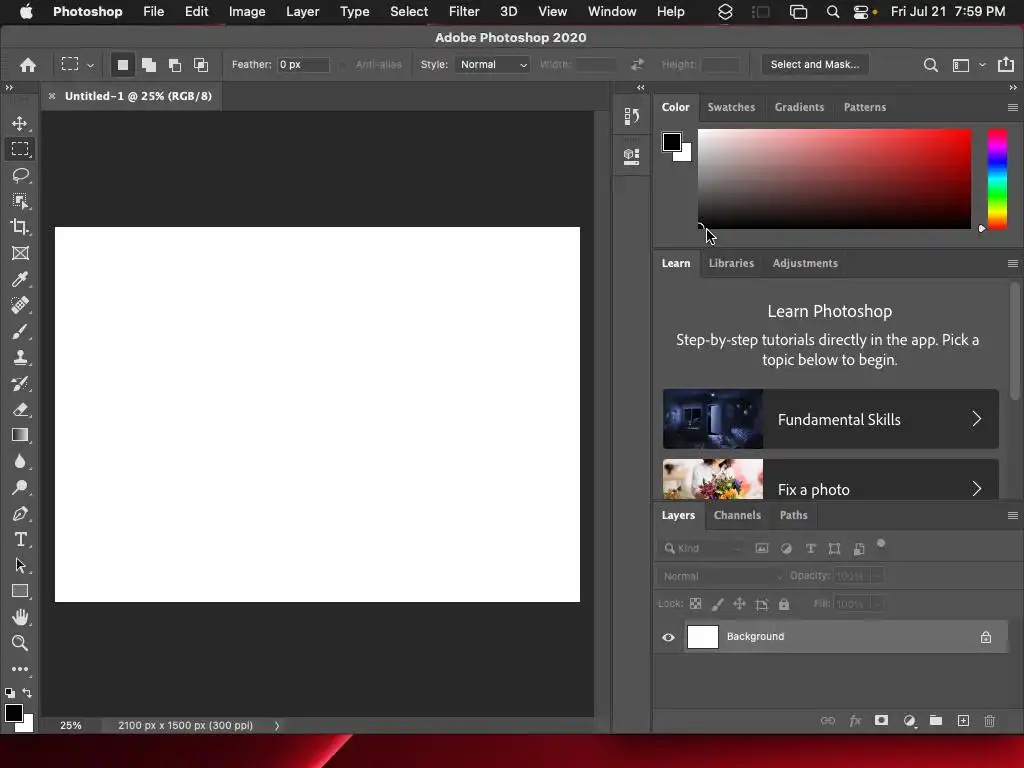The height and width of the screenshot is (768, 1024).
Task: Select the Object Selection tool
Action: pos(20,201)
